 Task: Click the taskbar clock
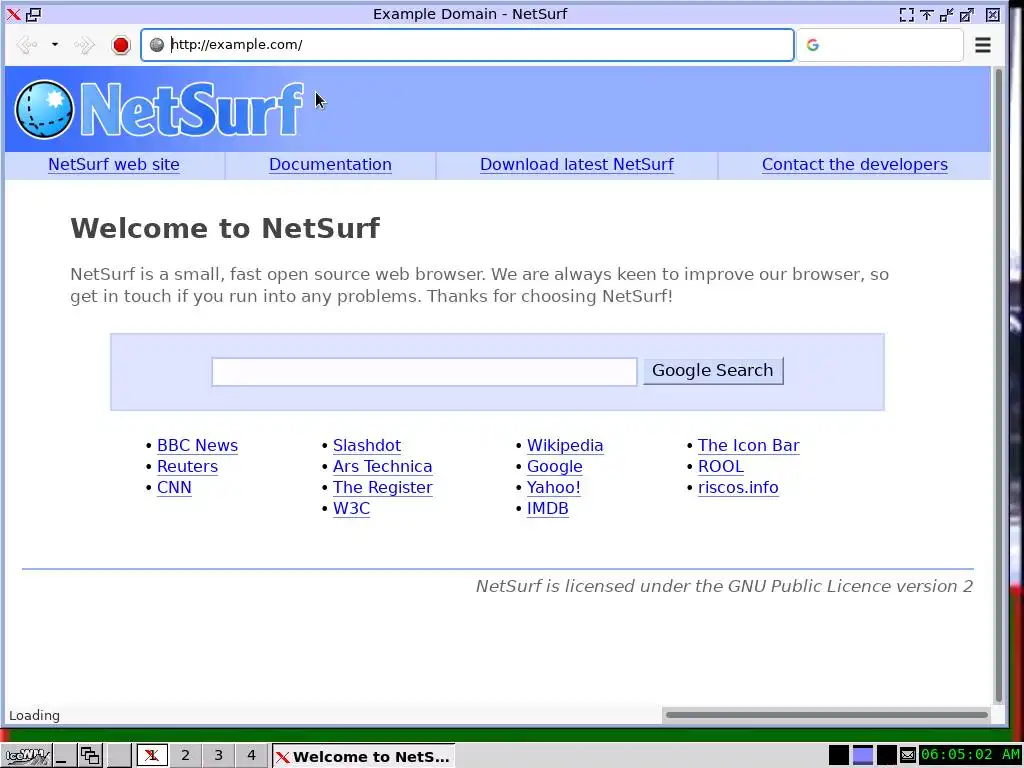(x=970, y=755)
